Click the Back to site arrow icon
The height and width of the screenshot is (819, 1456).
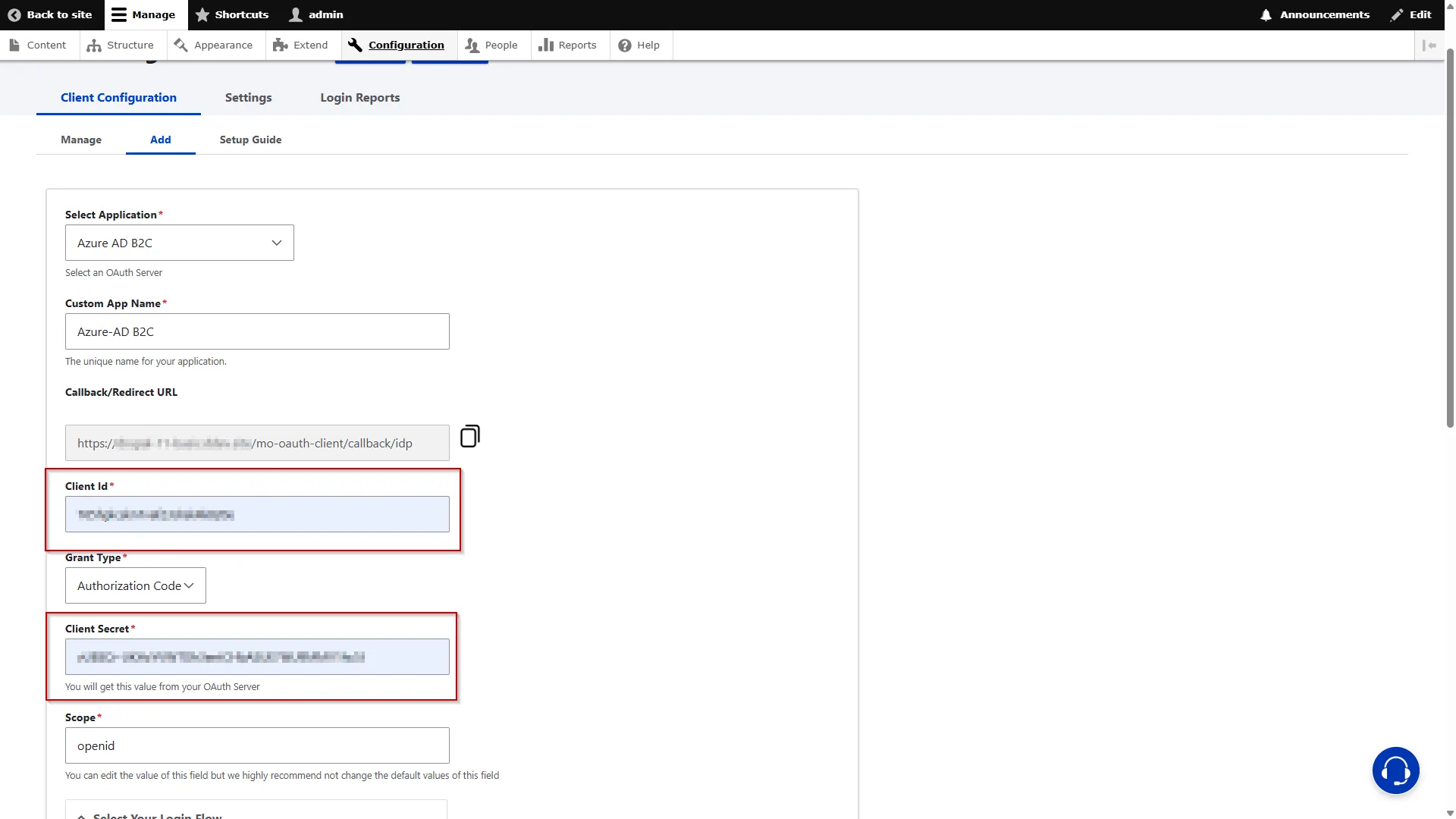[x=14, y=14]
